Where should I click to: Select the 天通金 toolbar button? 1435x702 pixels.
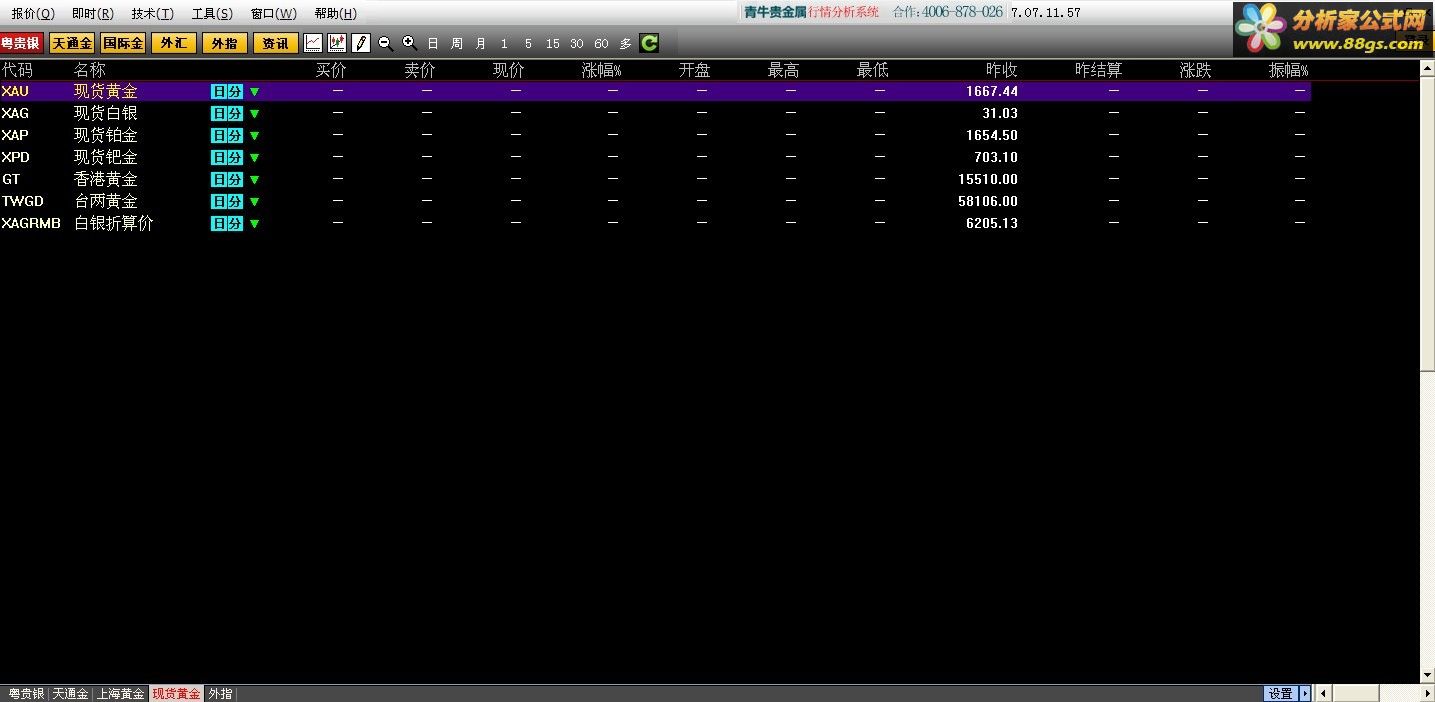point(72,43)
